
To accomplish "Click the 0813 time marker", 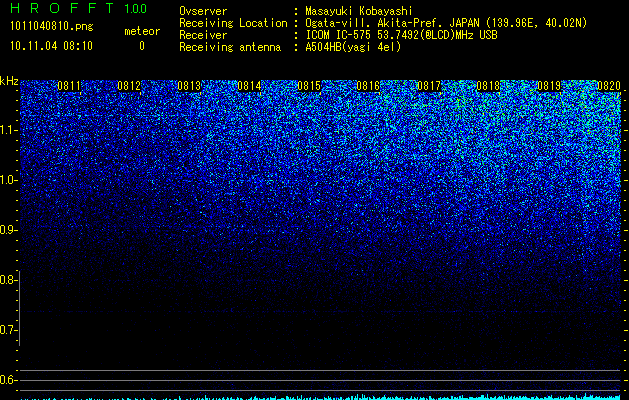I will point(189,86).
